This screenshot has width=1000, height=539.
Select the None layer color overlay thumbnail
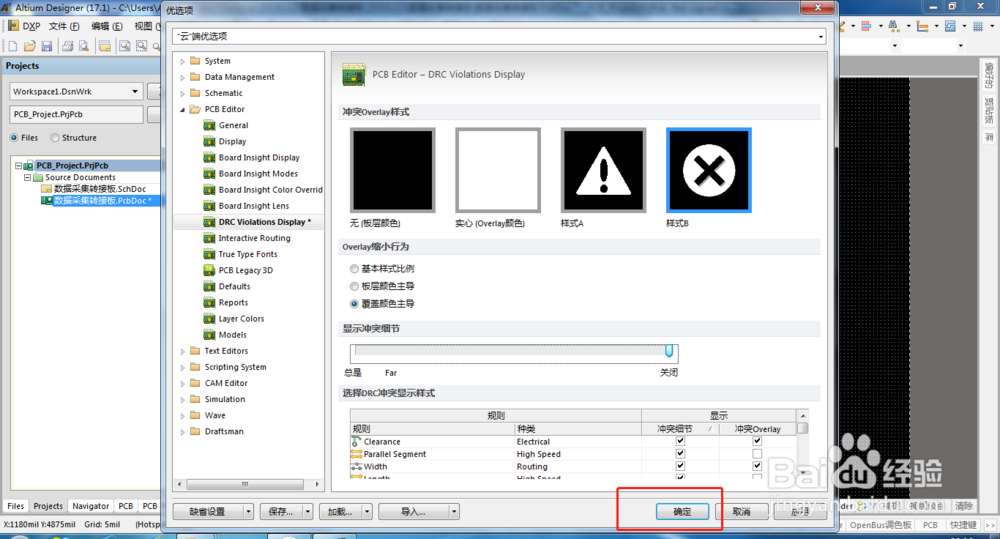coord(392,170)
